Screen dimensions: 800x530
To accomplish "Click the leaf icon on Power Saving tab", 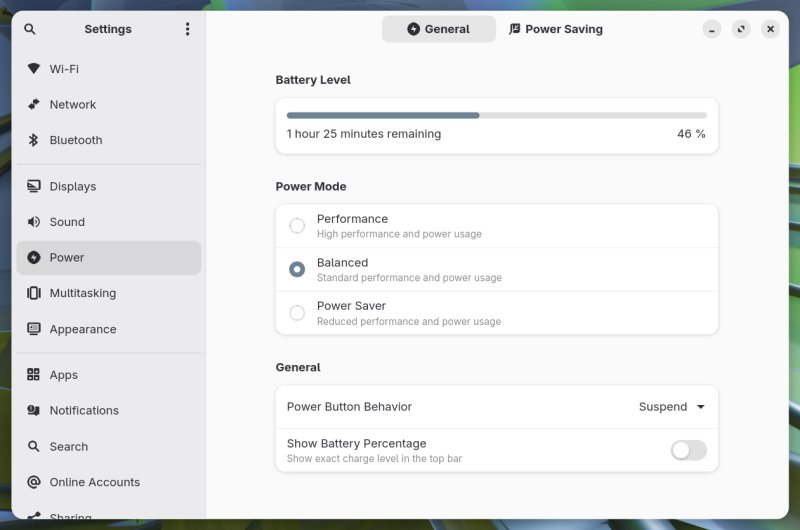I will click(x=514, y=29).
